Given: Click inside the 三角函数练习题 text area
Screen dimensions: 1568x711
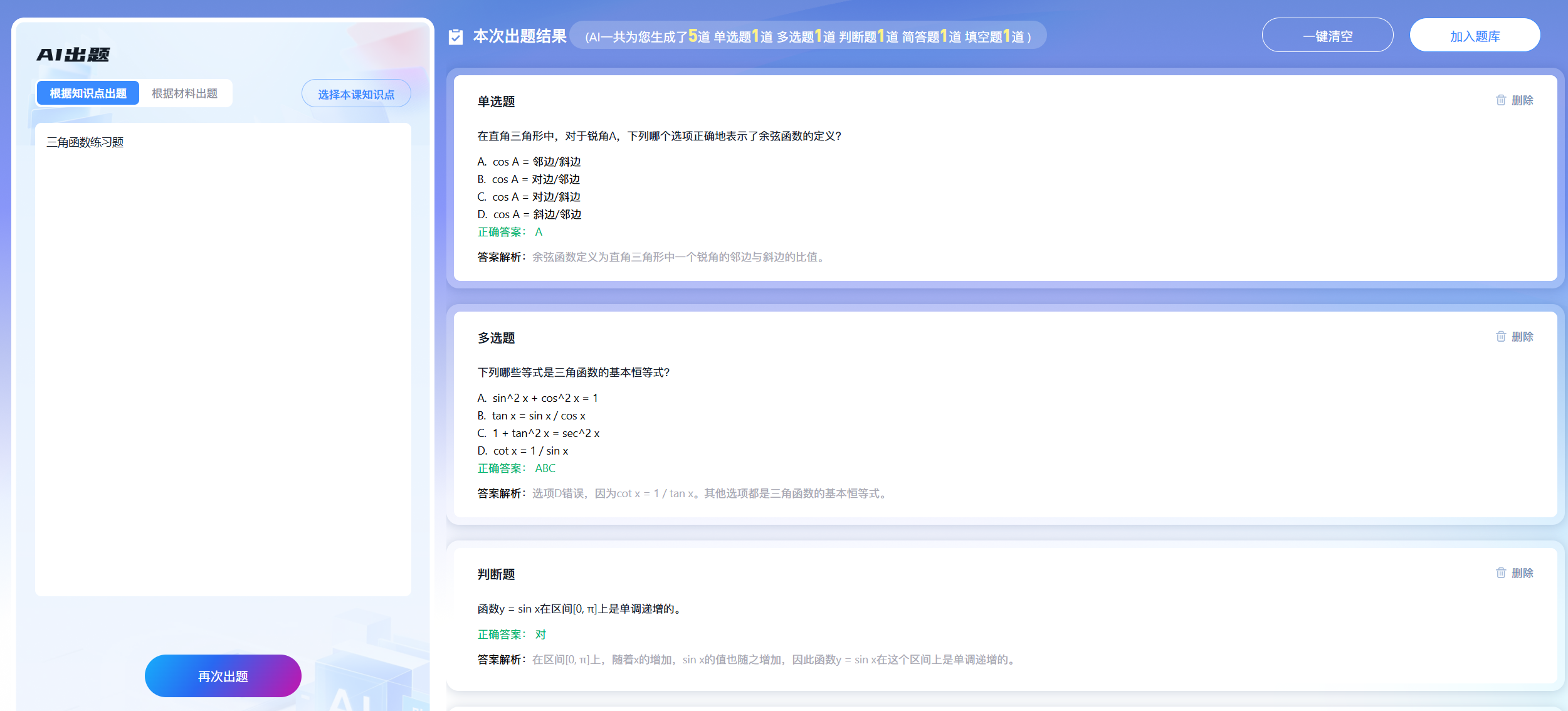Looking at the screenshot, I should (x=223, y=357).
